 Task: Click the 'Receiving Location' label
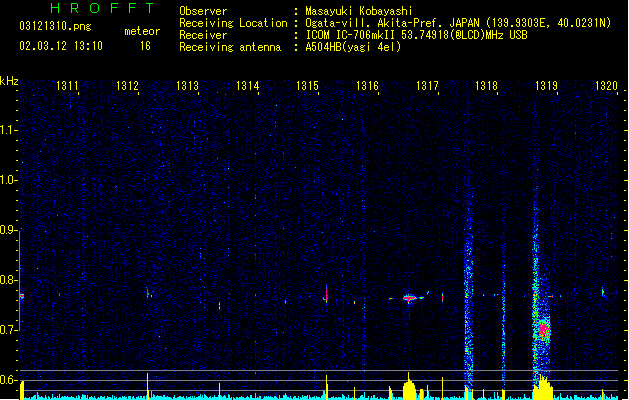point(233,23)
